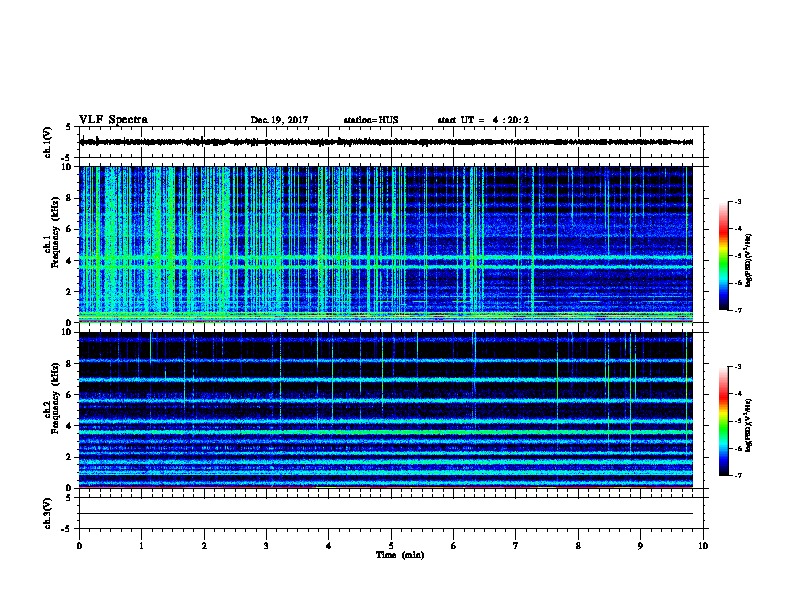This screenshot has width=792, height=612.
Task: Click the ch.2 colorbar log(PSD) label
Action: coord(748,425)
